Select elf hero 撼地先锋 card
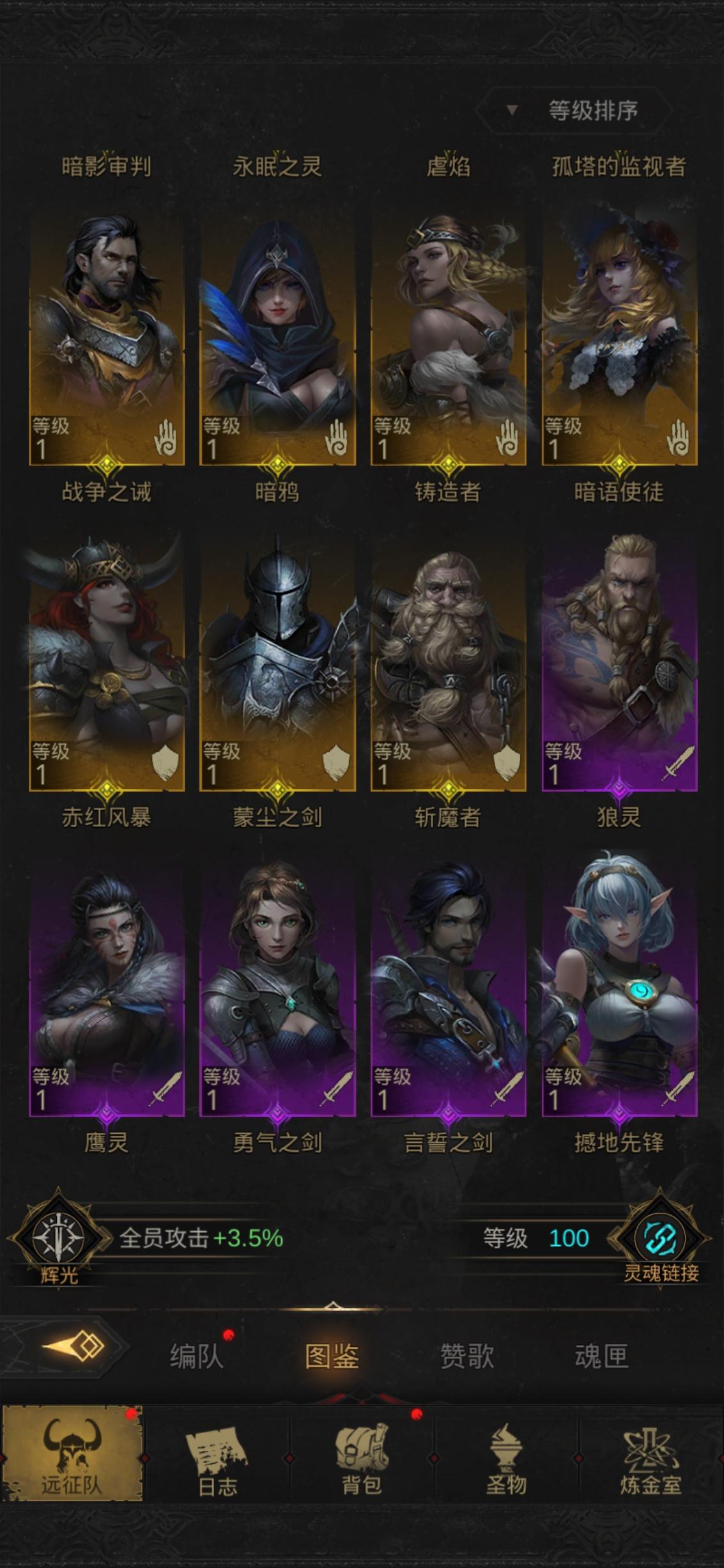 point(619,989)
